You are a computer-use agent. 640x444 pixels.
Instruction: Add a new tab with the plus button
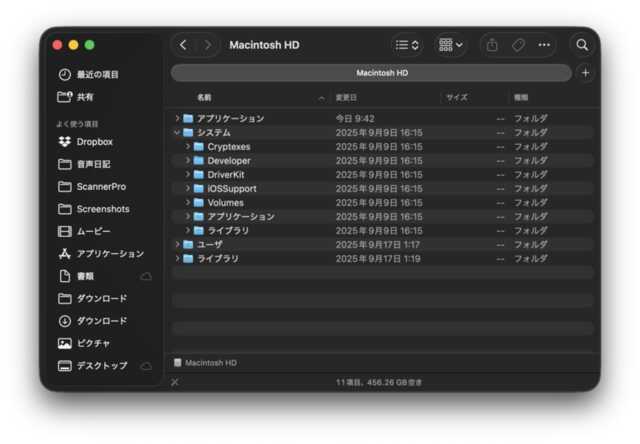[x=586, y=73]
